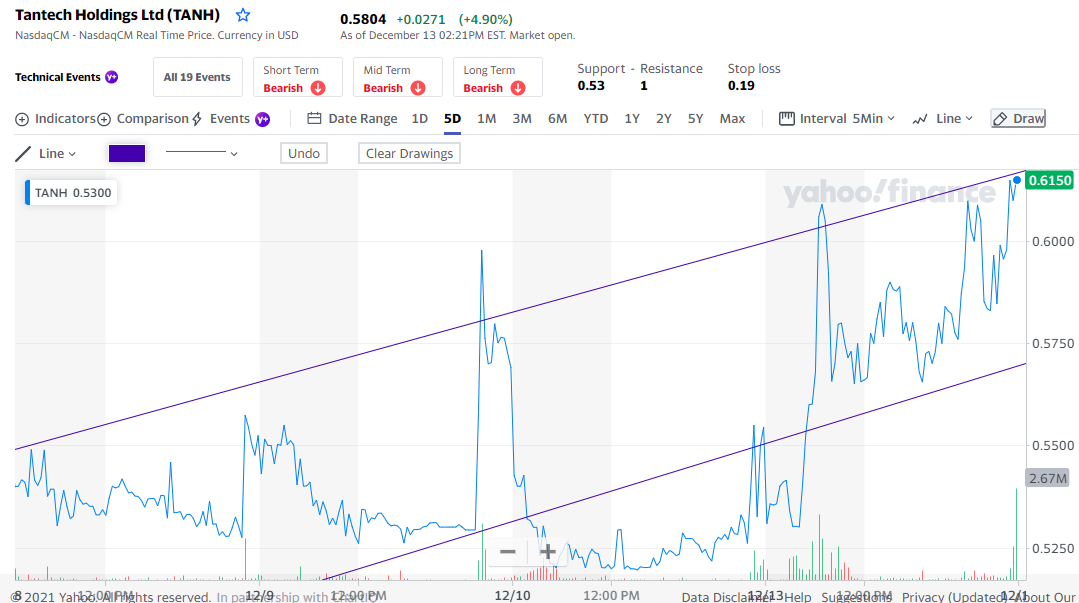Open the Date Range calendar picker

point(352,118)
